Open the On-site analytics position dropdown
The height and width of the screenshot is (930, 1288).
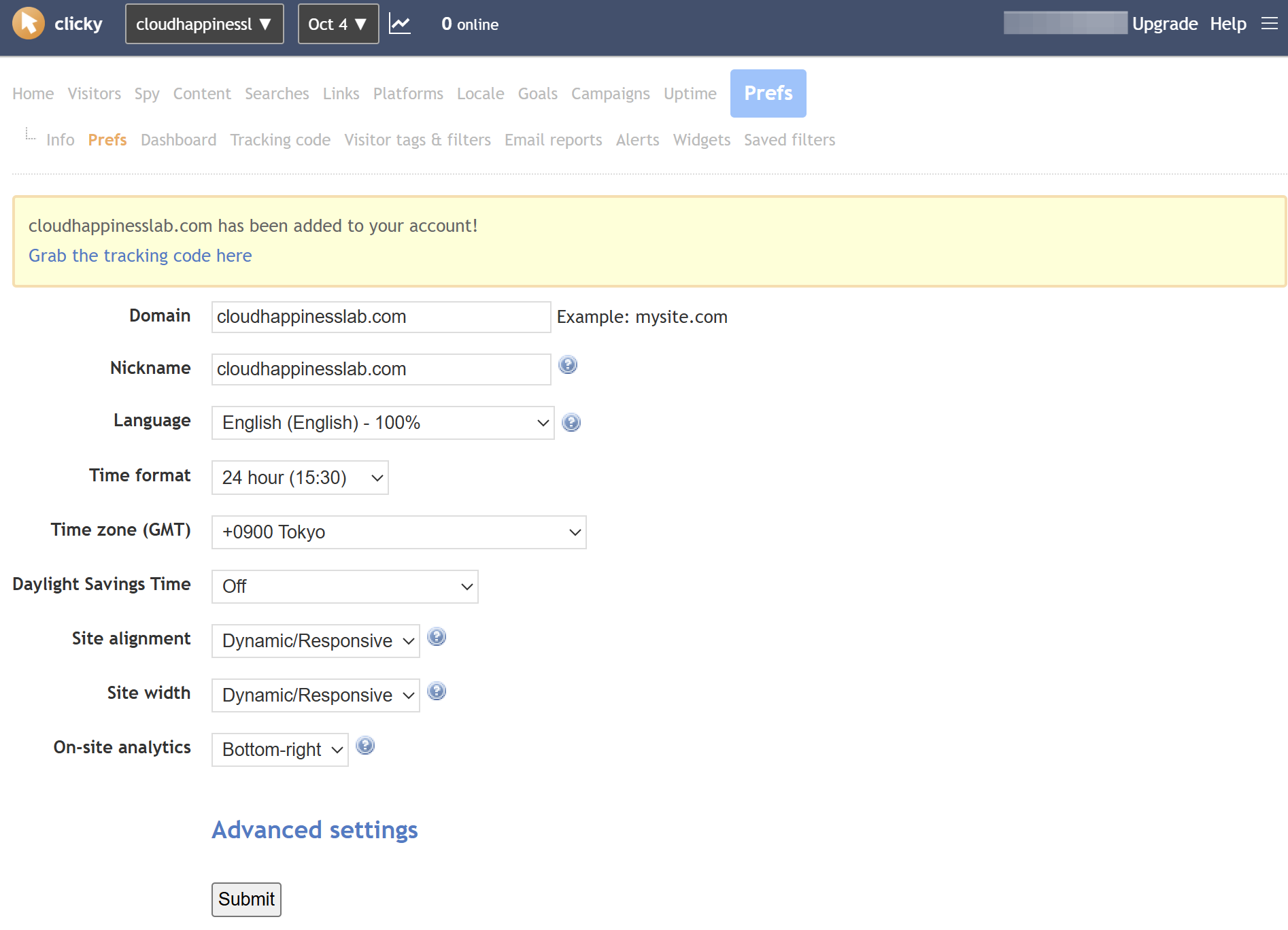click(280, 750)
